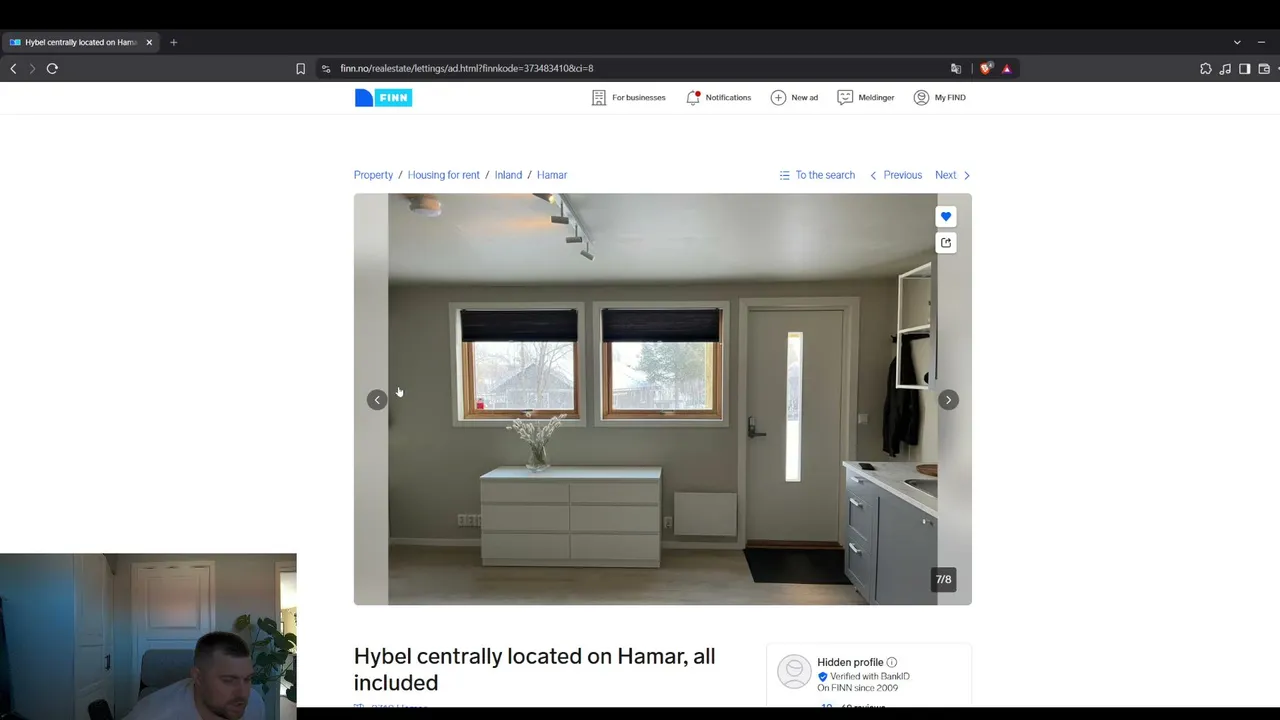Image resolution: width=1280 pixels, height=720 pixels.
Task: Return To the search results
Action: click(817, 175)
